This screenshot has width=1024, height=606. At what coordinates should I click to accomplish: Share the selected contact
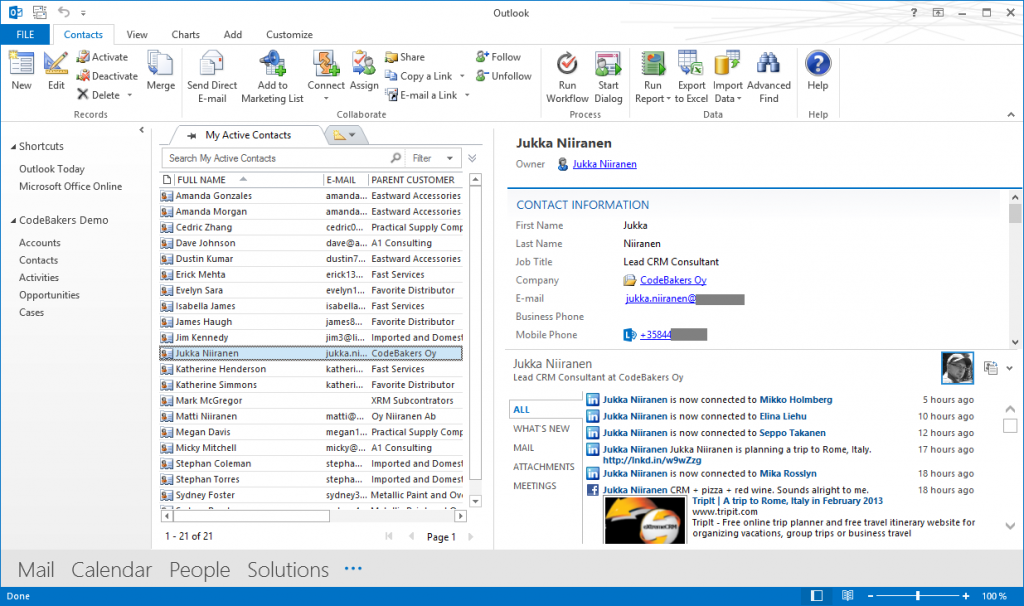coord(405,57)
